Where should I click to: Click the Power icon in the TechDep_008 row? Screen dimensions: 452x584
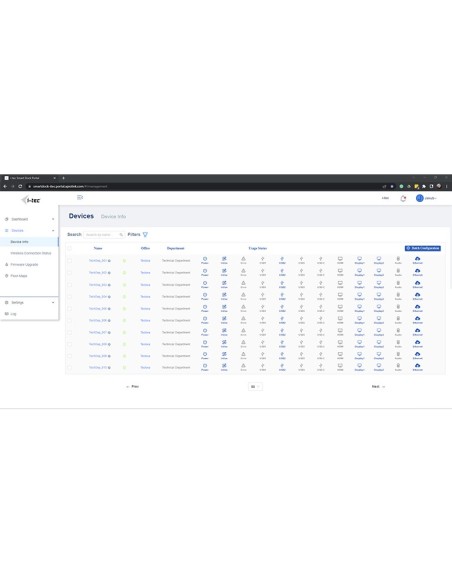205,342
